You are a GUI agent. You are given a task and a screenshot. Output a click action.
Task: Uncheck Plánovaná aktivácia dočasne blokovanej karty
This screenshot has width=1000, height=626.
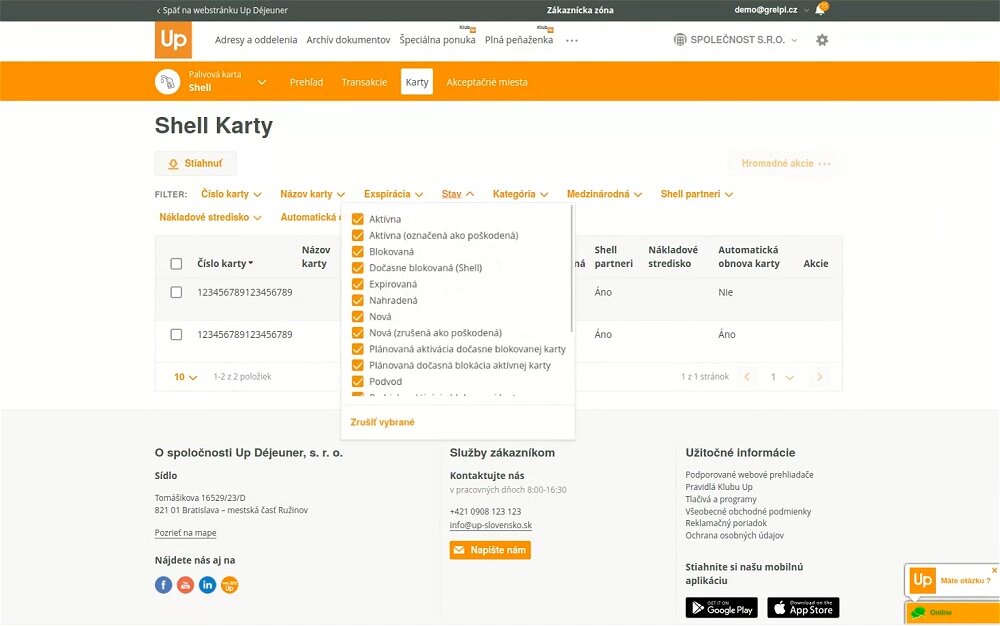(x=358, y=349)
